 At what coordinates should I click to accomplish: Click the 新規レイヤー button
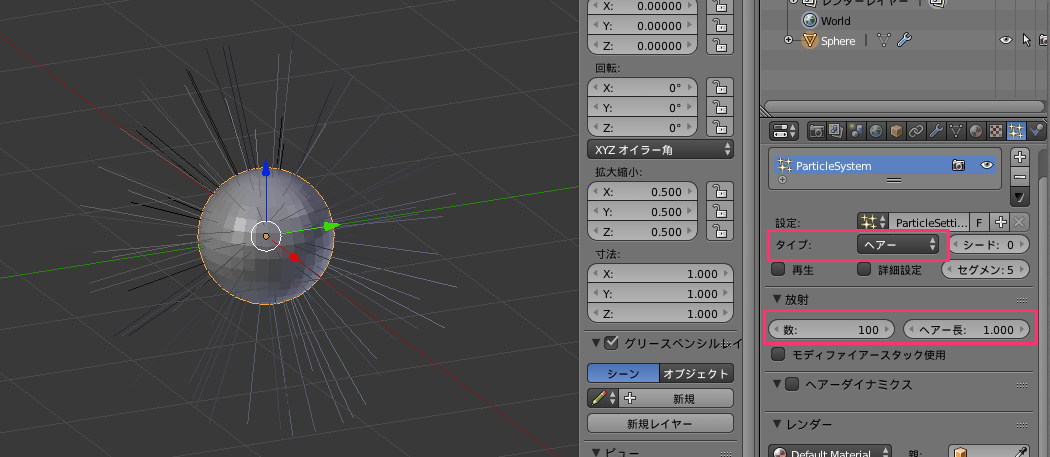point(661,424)
